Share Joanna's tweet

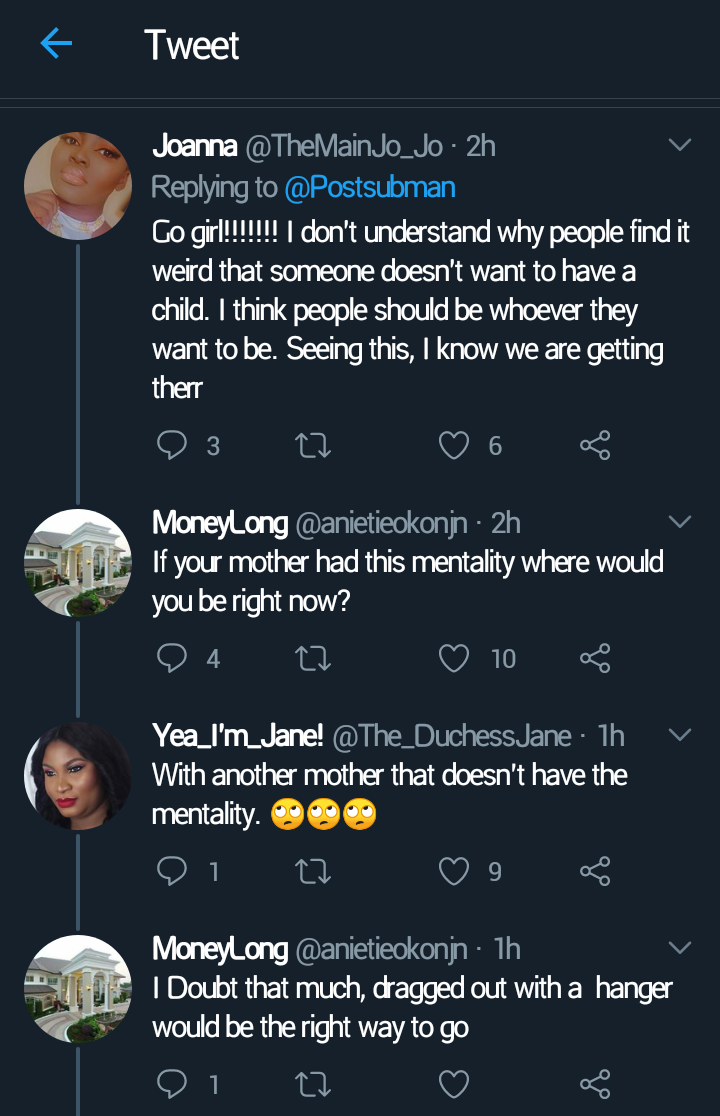point(595,445)
